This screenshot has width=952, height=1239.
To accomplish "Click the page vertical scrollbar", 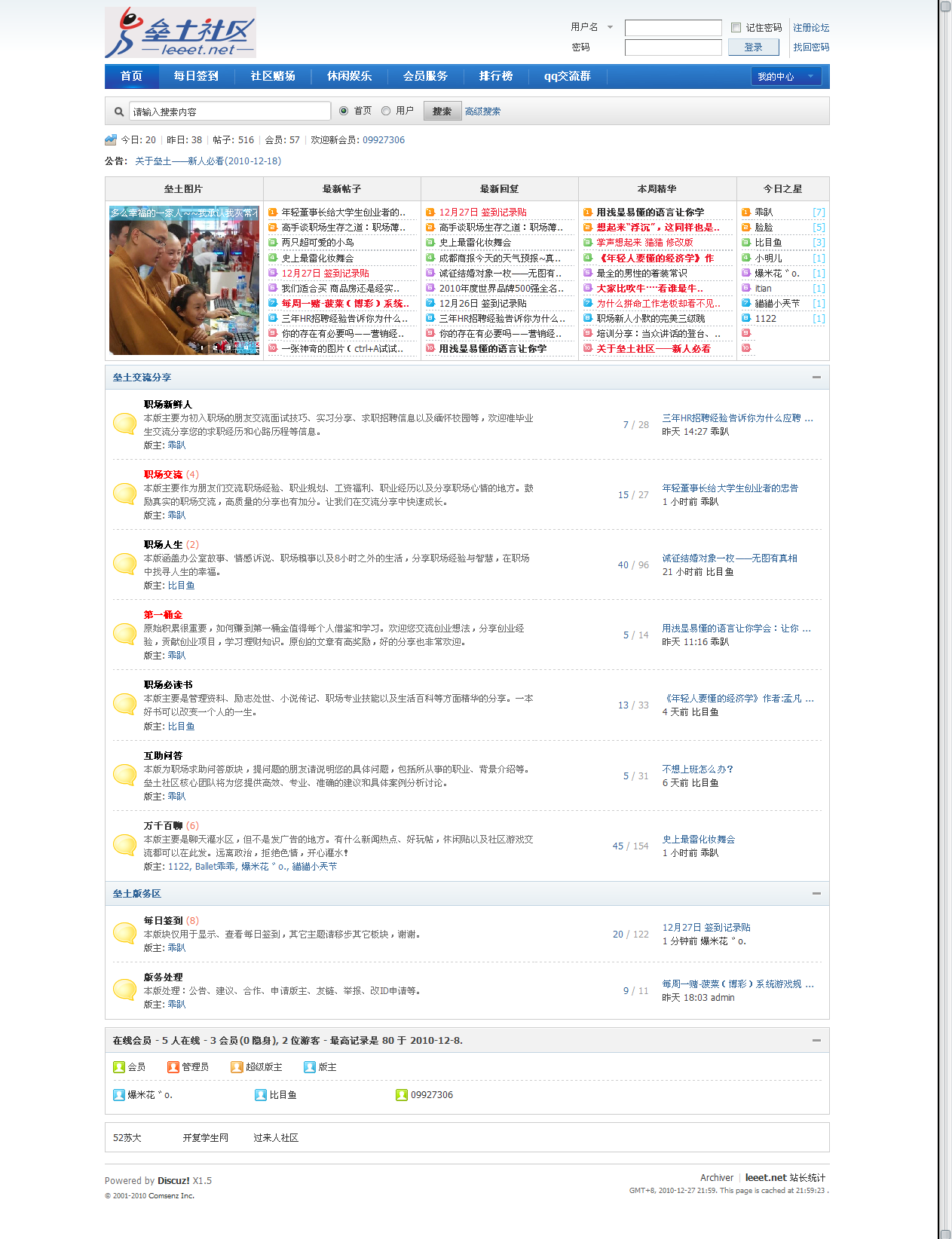I will click(944, 619).
